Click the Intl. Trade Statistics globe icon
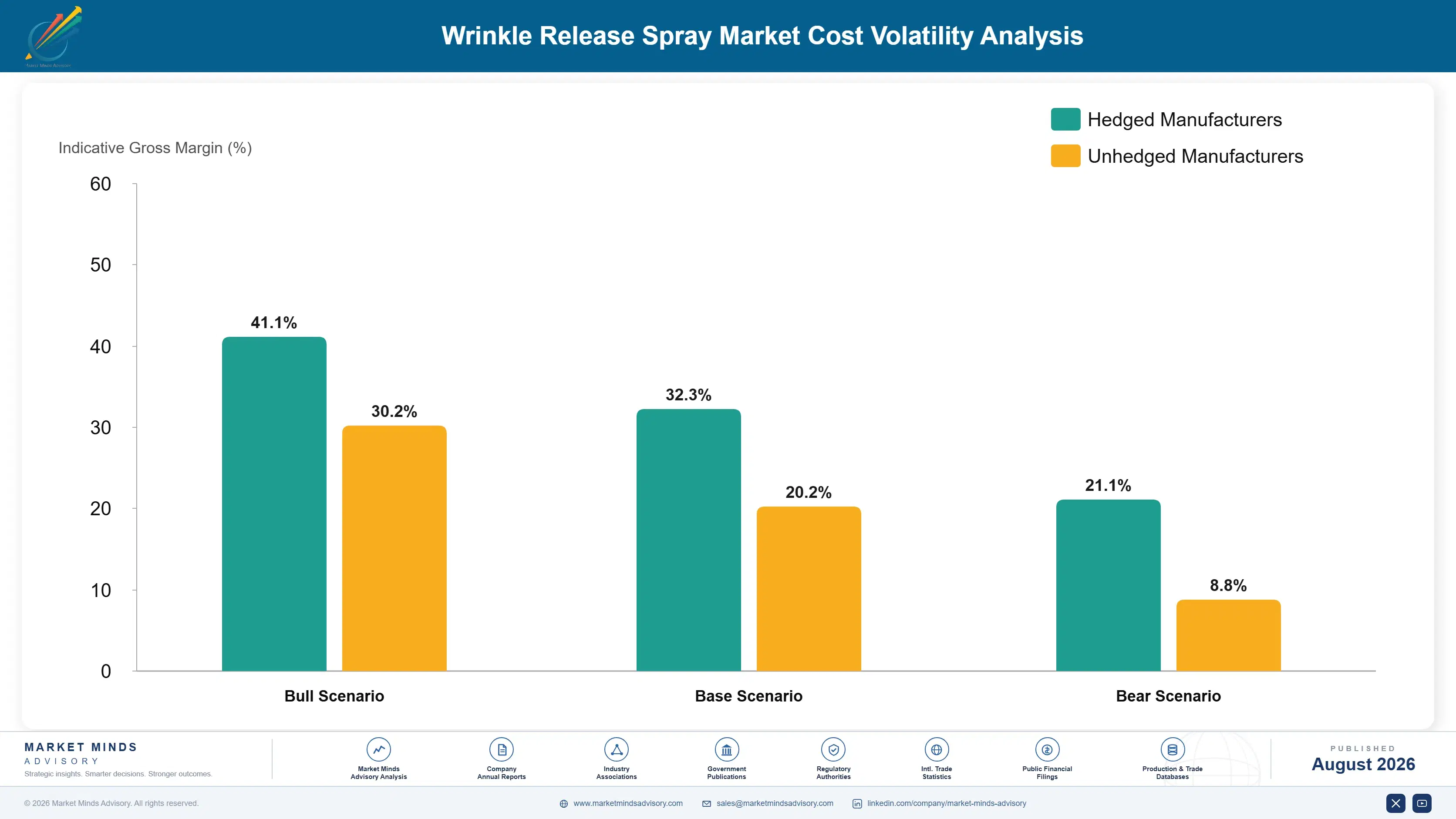This screenshot has width=1456, height=819. click(x=937, y=749)
